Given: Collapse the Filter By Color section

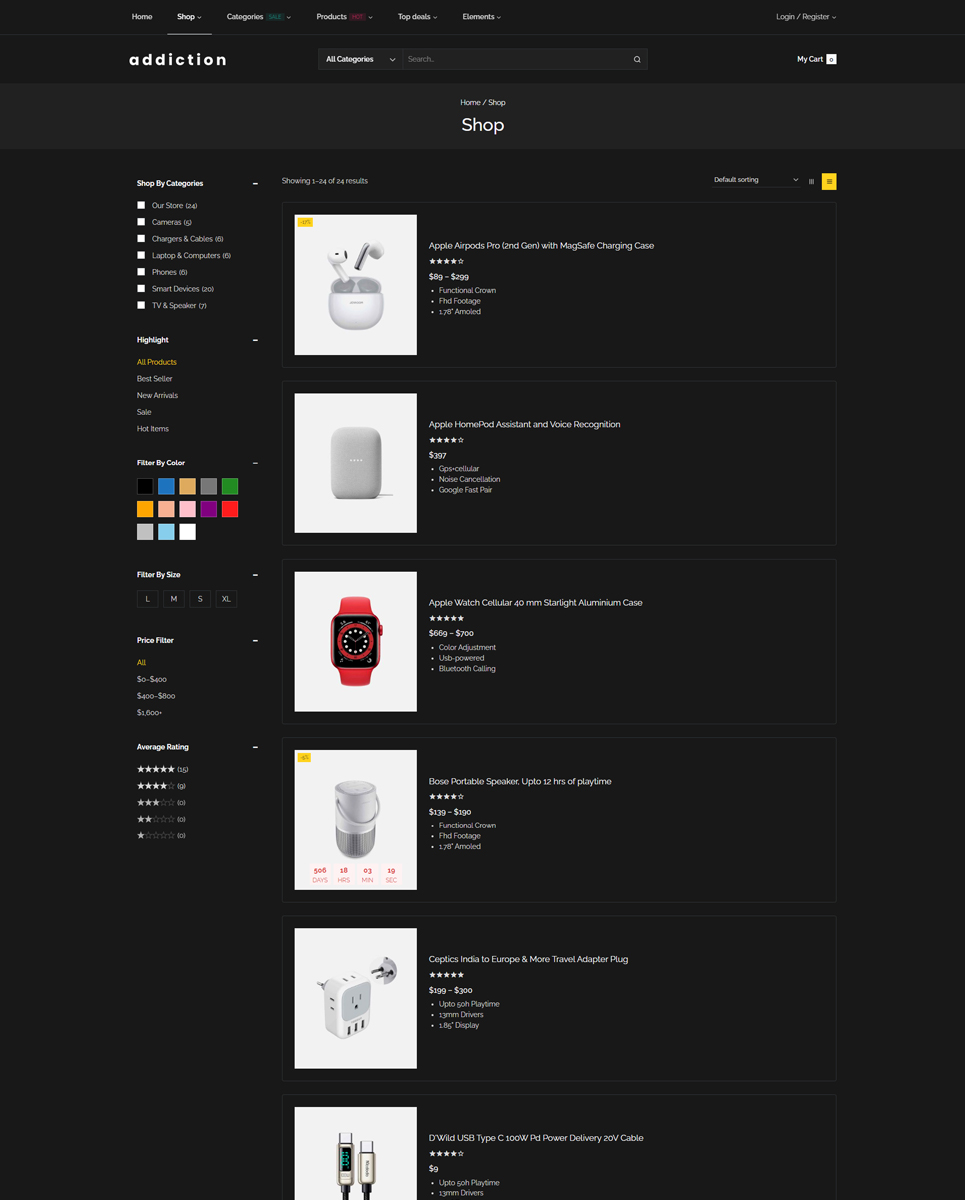Looking at the screenshot, I should point(255,463).
